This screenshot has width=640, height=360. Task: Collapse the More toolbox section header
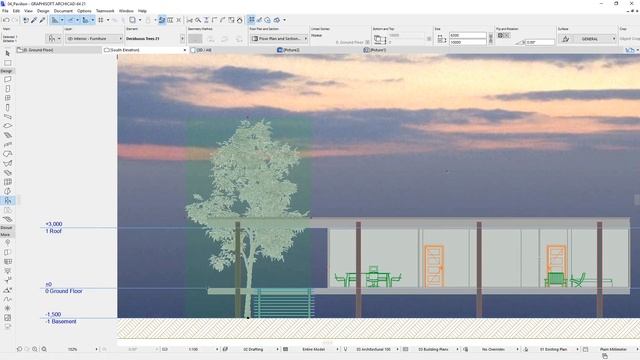coord(6,235)
